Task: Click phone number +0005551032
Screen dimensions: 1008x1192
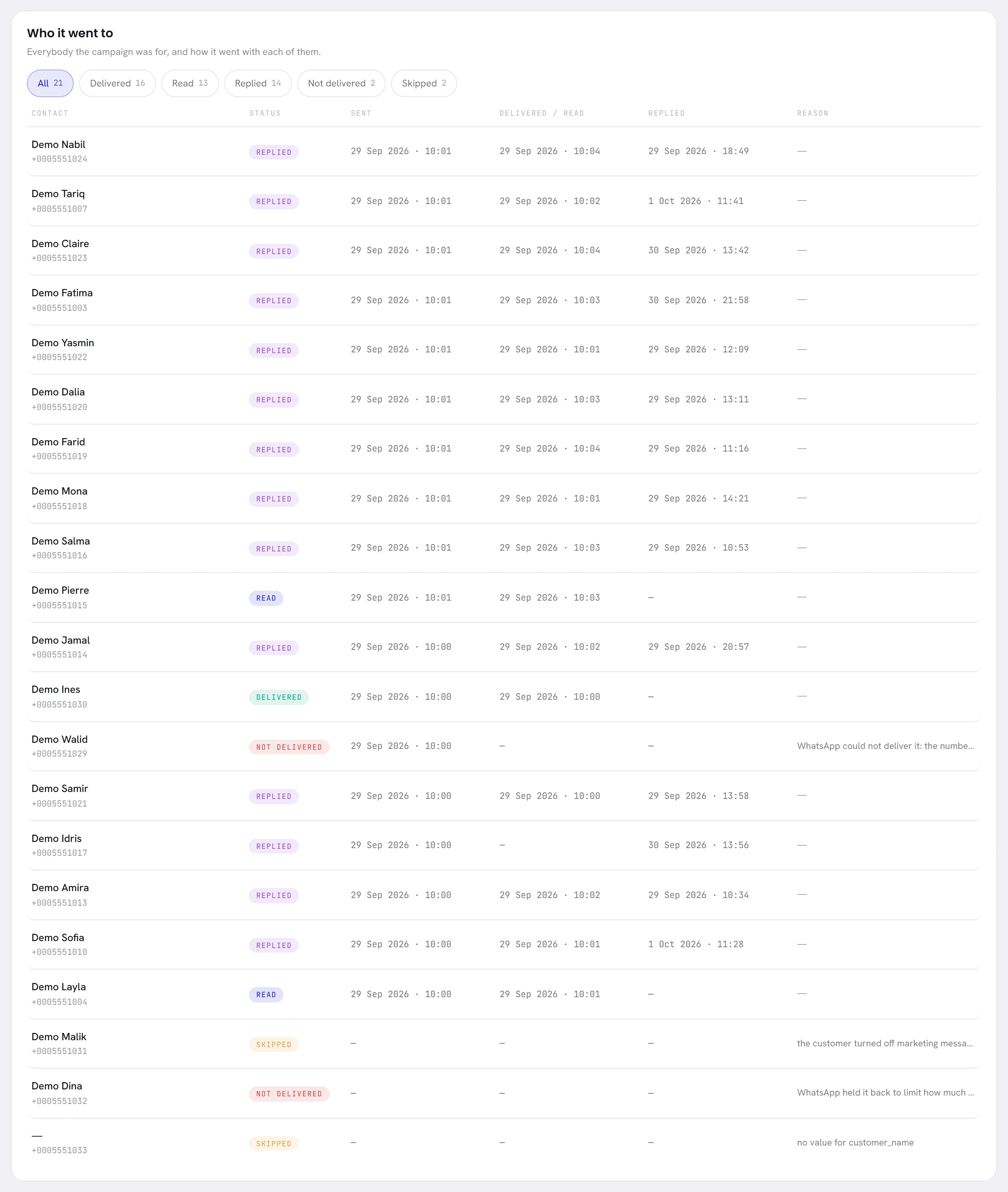Action: tap(60, 1101)
